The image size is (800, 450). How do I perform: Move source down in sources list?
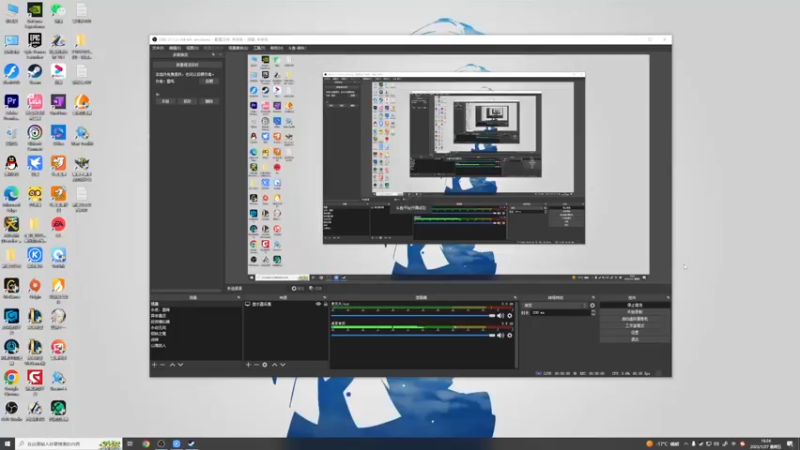point(283,365)
